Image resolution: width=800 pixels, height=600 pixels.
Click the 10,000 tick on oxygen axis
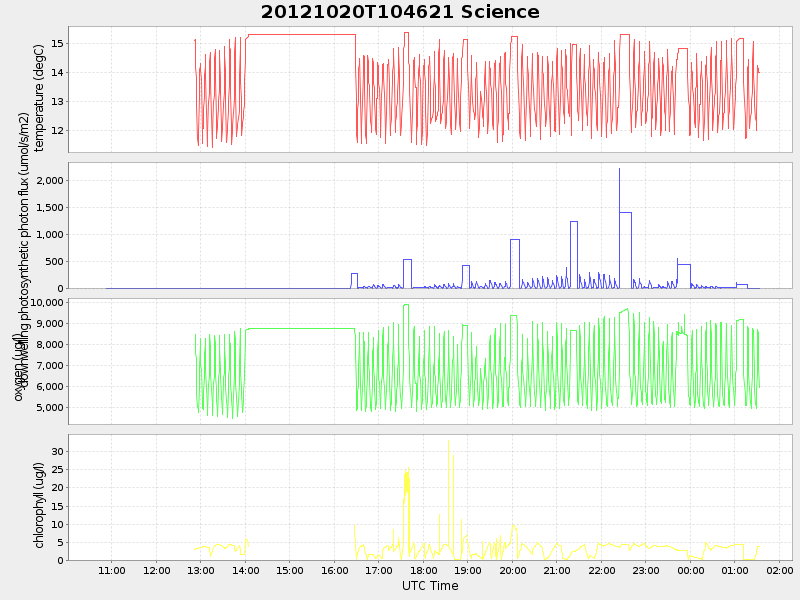(46, 302)
